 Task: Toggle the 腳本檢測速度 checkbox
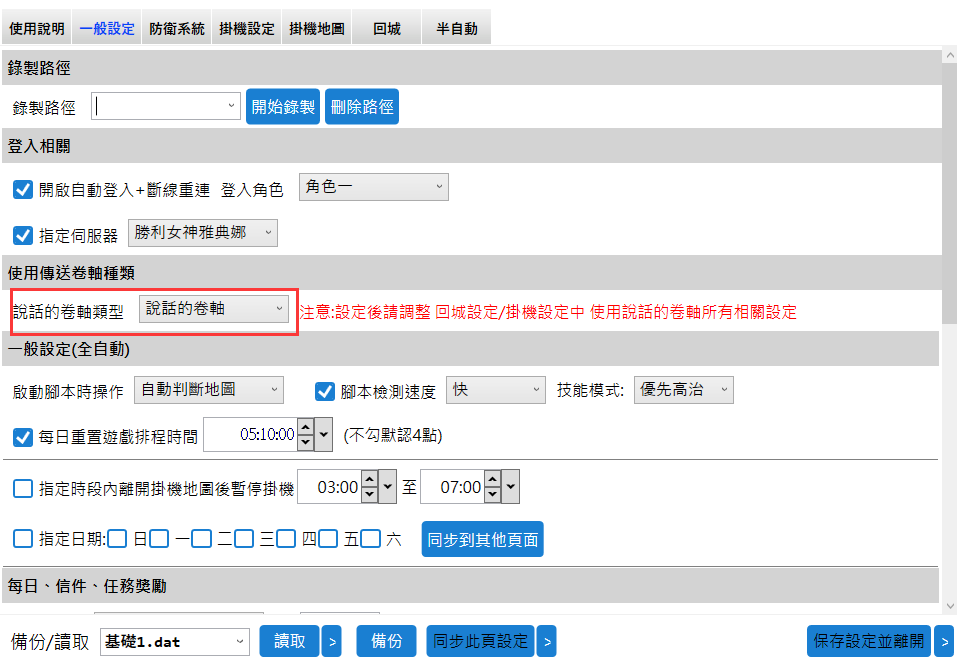pyautogui.click(x=325, y=391)
